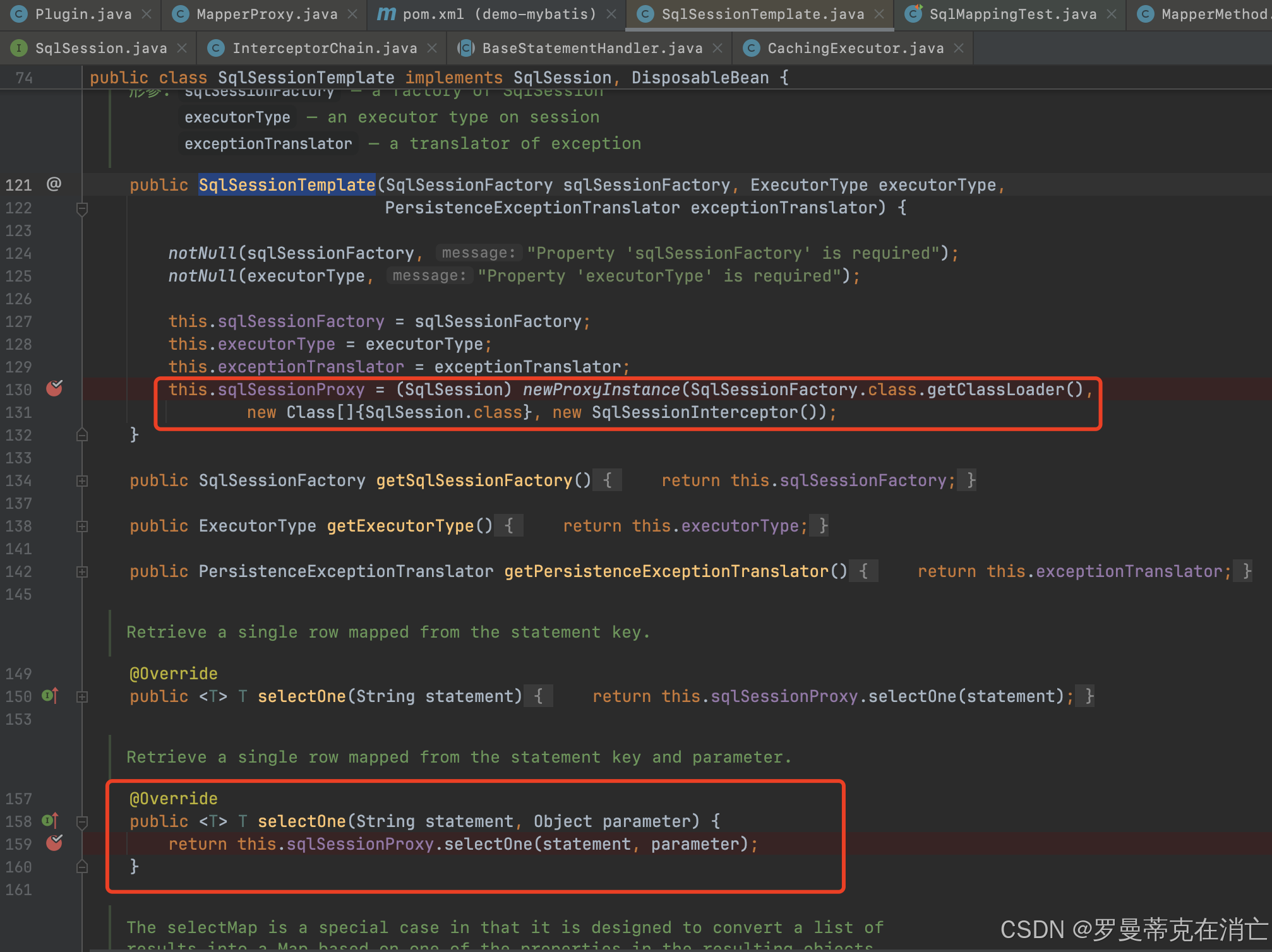
Task: Click class icon on Plugin.java tab
Action: [20, 14]
